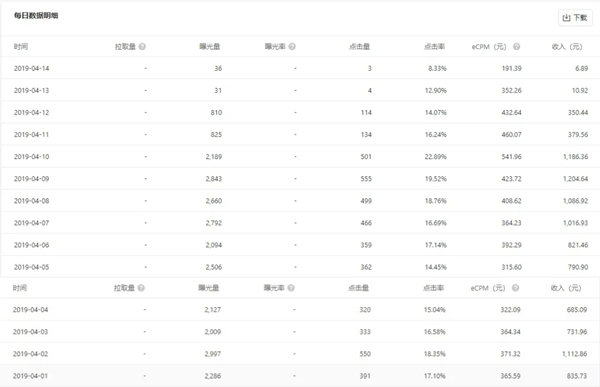Select the date cell 2019-04-04
600x387 pixels.
pyautogui.click(x=30, y=310)
